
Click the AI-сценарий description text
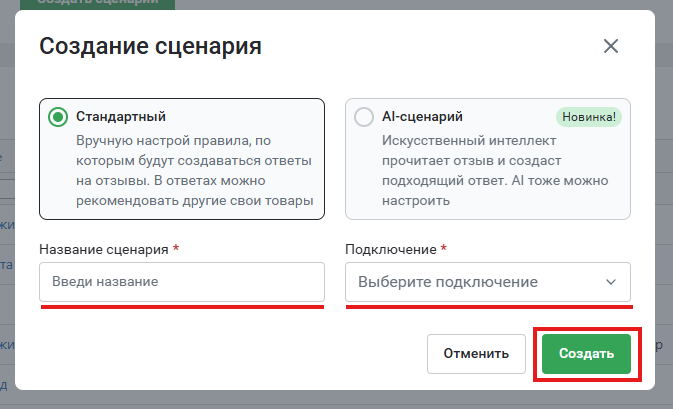pyautogui.click(x=495, y=170)
